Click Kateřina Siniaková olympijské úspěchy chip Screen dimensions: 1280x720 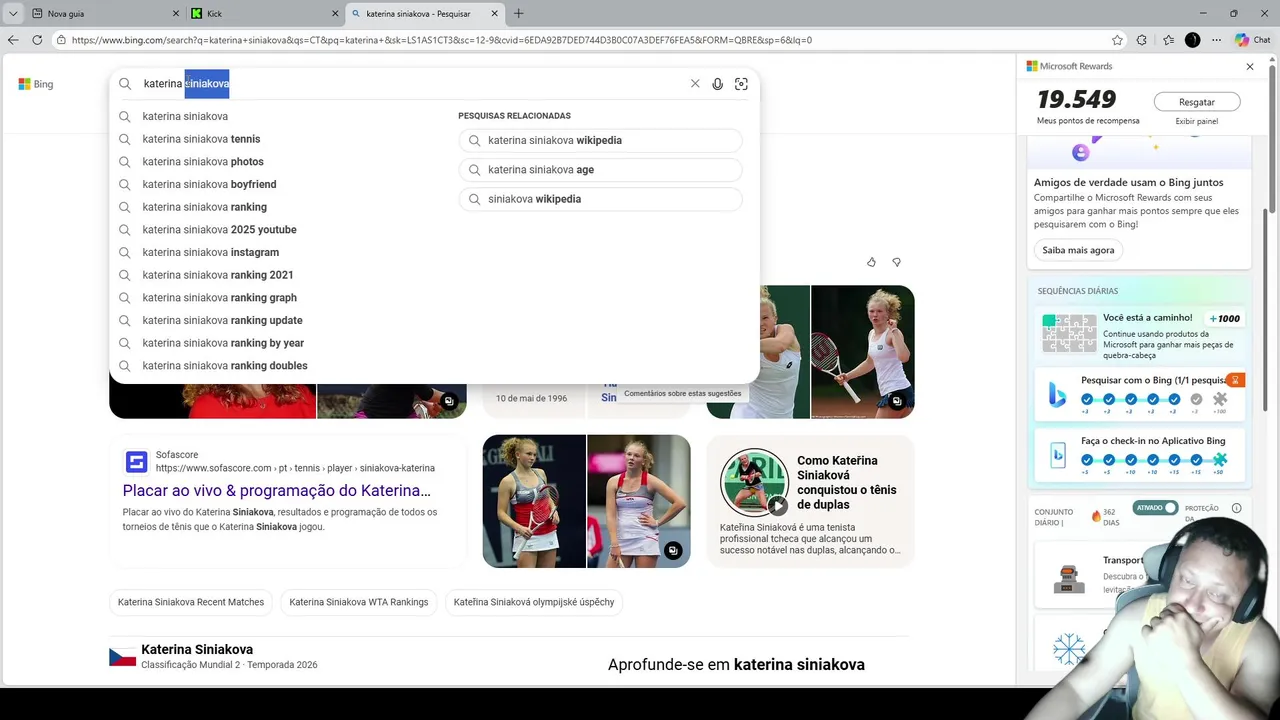point(534,602)
